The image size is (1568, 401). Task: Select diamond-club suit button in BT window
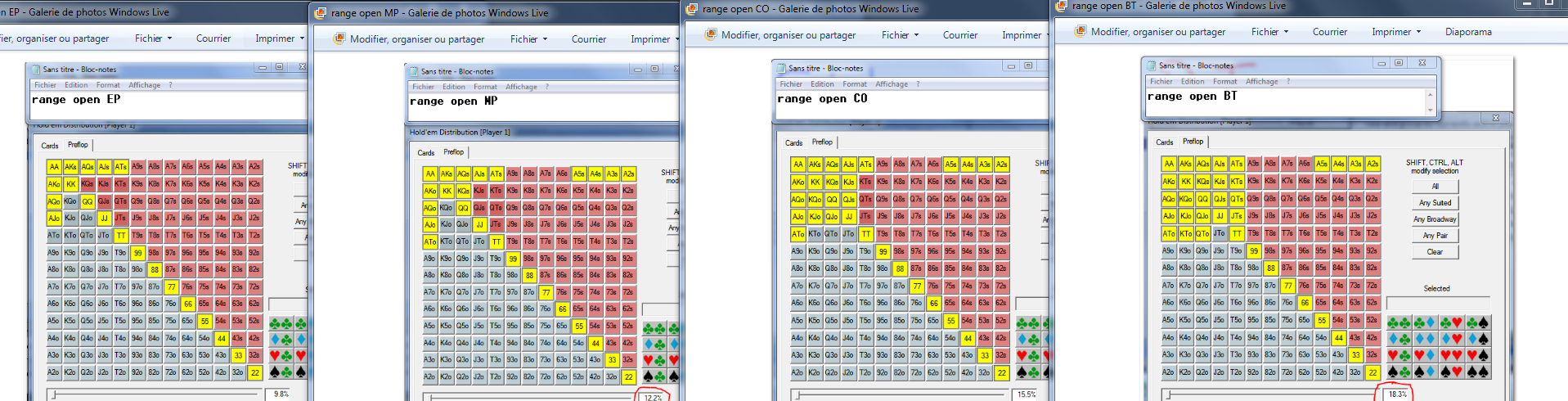(x=1400, y=339)
